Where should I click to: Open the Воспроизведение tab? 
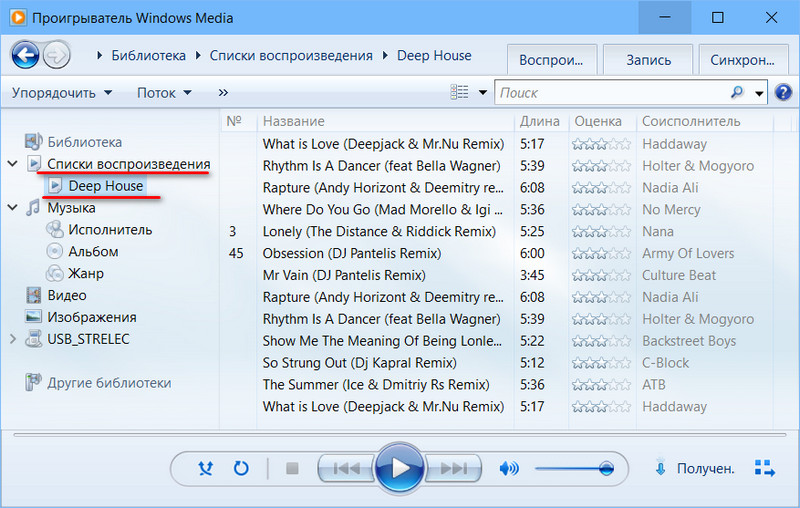551,60
